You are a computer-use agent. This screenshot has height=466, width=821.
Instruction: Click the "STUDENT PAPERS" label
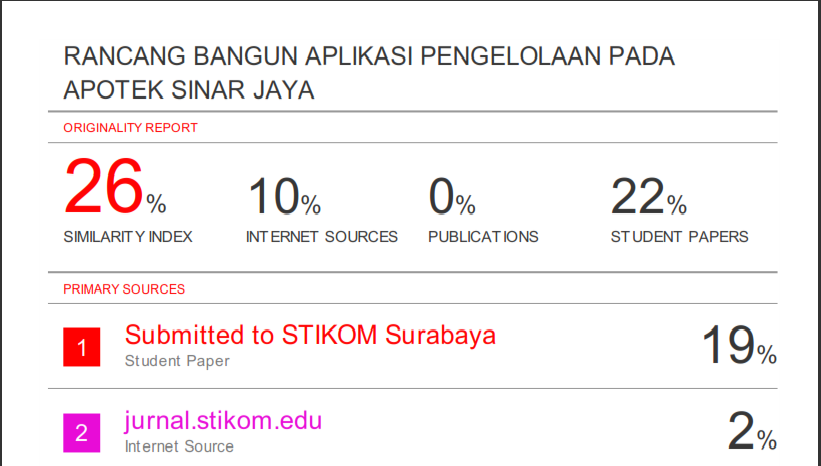click(679, 237)
